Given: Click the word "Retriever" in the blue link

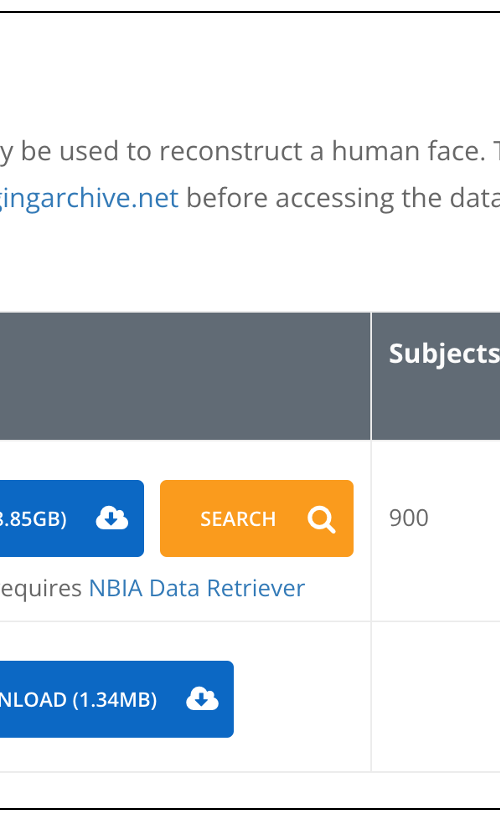Looking at the screenshot, I should pyautogui.click(x=256, y=588).
